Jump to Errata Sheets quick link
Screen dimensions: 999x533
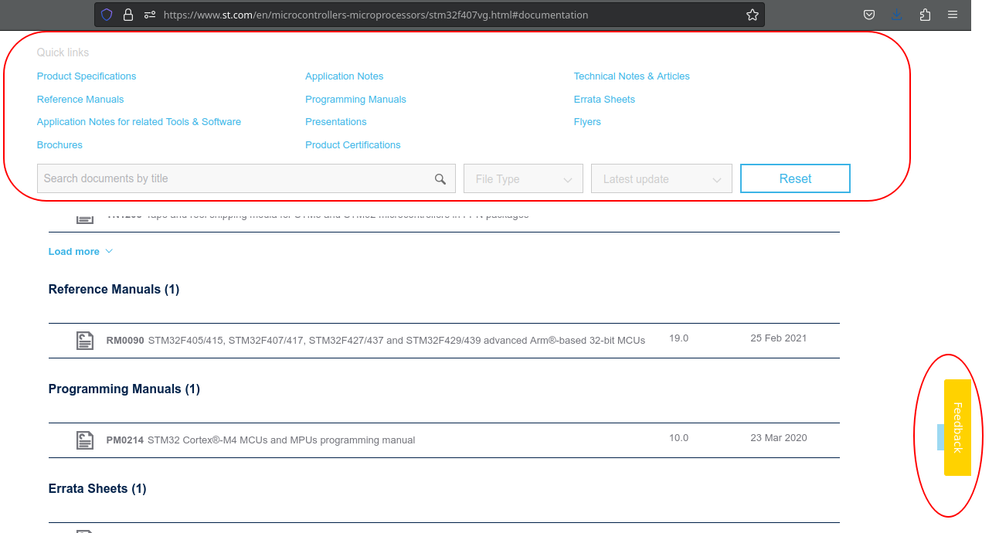604,99
